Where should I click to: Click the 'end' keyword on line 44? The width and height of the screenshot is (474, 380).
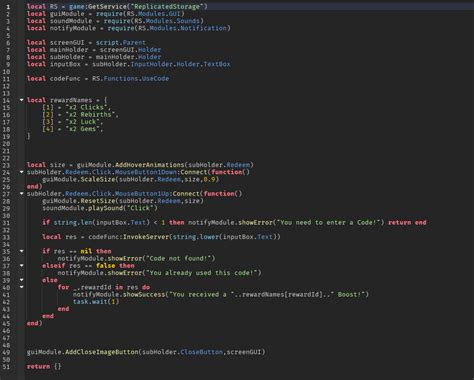(x=48, y=316)
